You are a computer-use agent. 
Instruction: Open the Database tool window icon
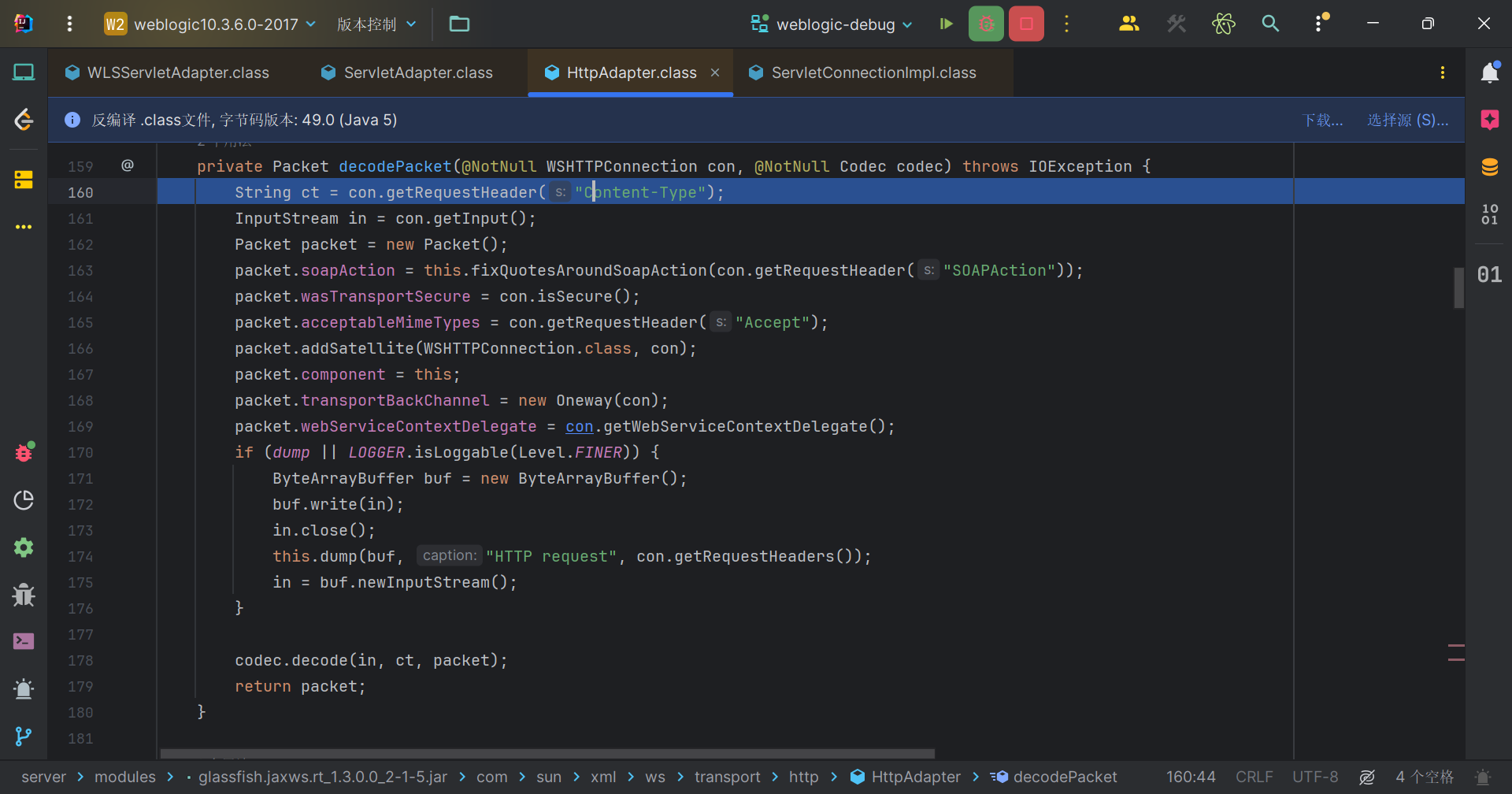click(1489, 167)
